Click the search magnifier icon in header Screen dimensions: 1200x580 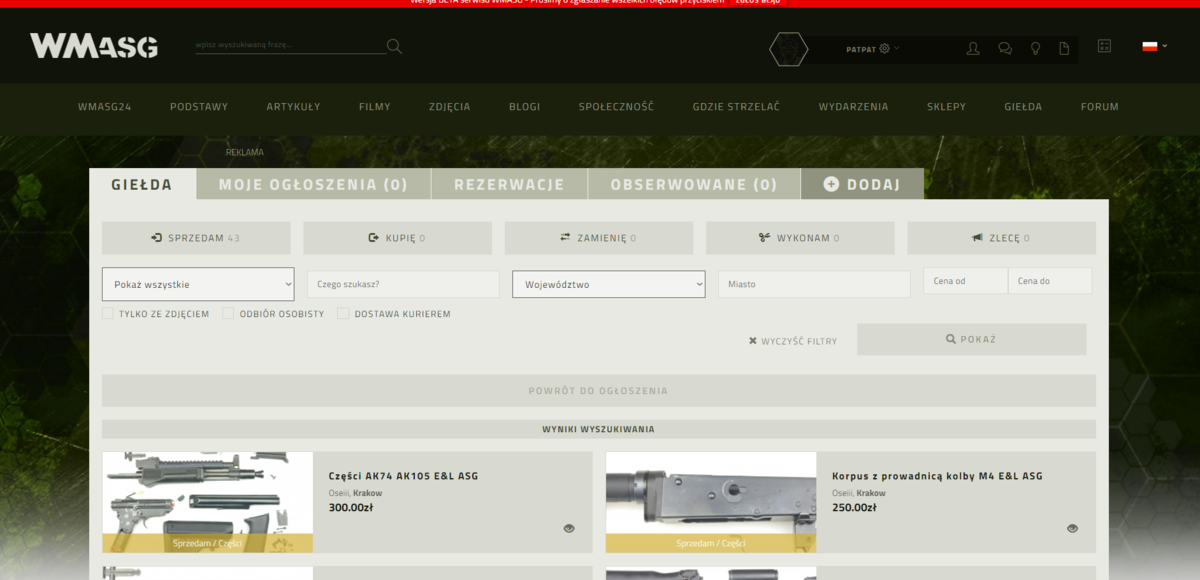[394, 46]
